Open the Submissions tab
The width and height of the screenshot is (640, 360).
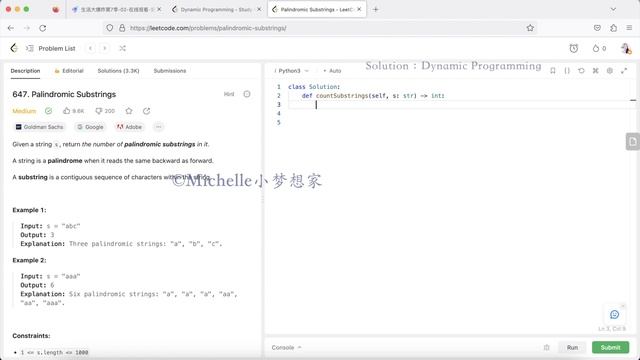click(x=170, y=71)
